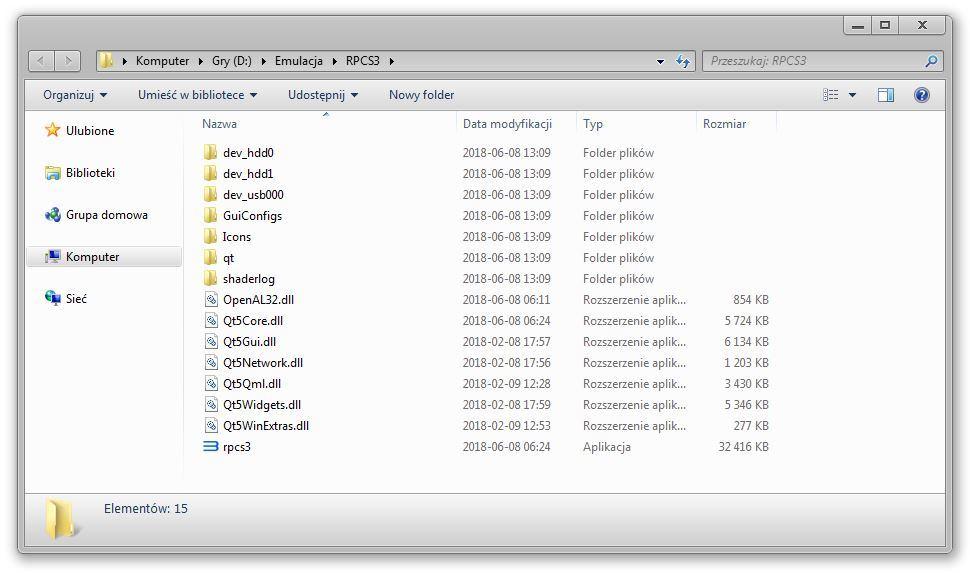The width and height of the screenshot is (970, 573).
Task: Expand arrow after Emulacja breadcrumb
Action: point(335,61)
